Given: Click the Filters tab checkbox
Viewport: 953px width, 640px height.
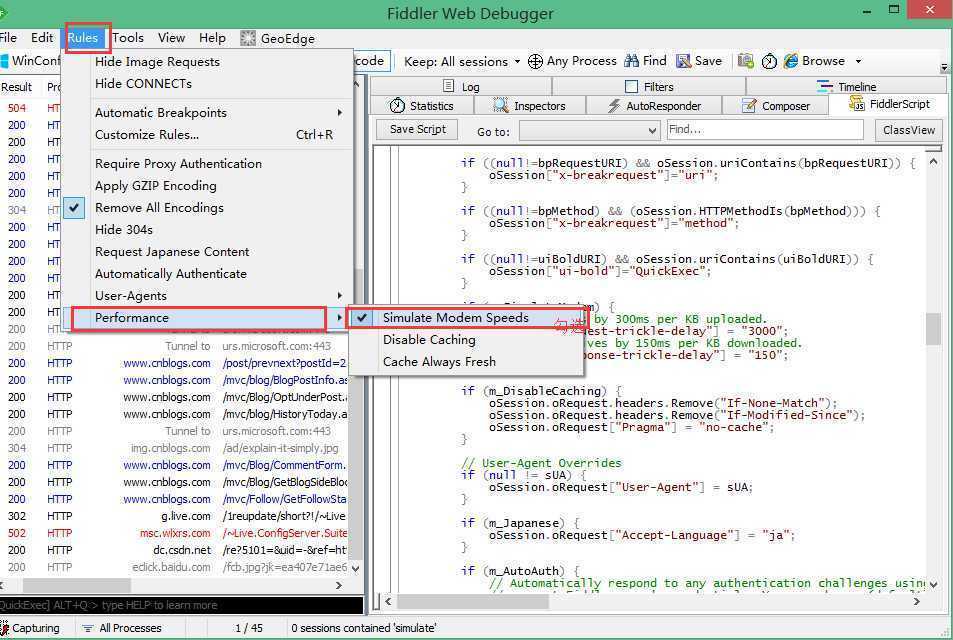Looking at the screenshot, I should click(x=631, y=86).
